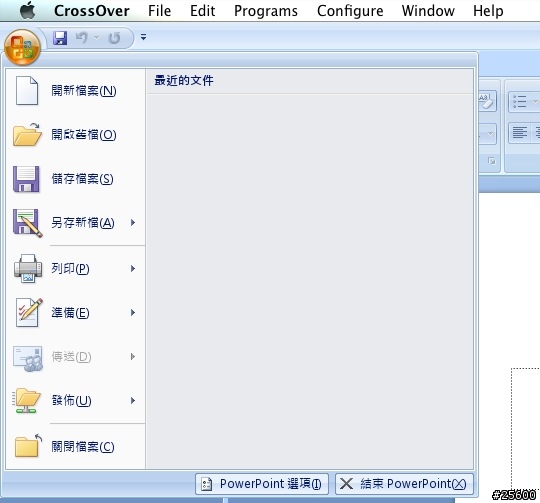540x503 pixels.
Task: Click the checklist pencil icon for 準備
Action: tap(29, 313)
